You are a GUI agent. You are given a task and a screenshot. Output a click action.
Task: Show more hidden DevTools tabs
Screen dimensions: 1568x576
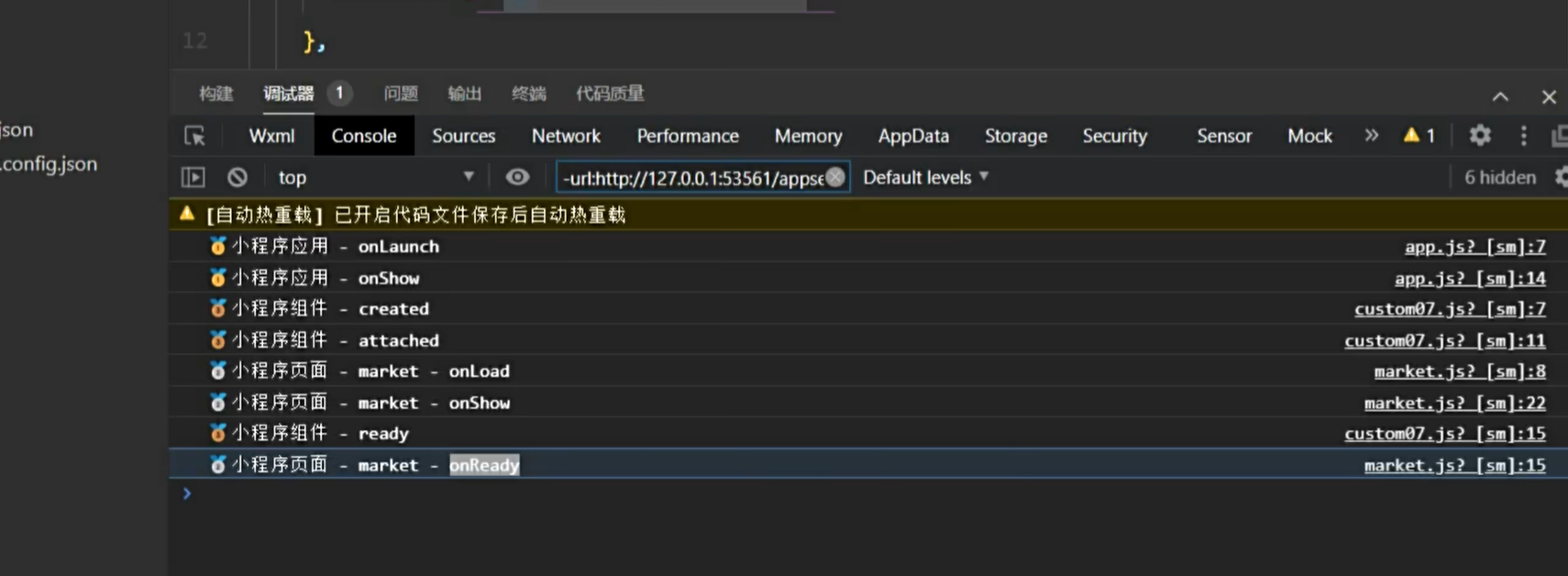(1371, 136)
